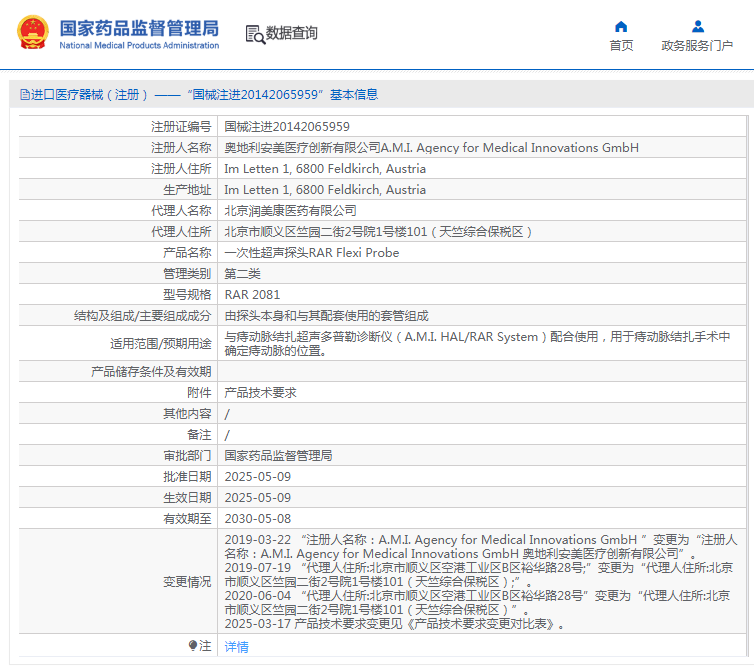
Task: Click the national emblem logo
Action: 33,32
